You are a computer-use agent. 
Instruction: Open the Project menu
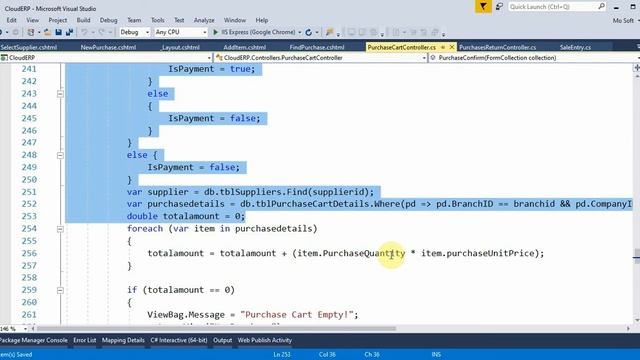(58, 20)
